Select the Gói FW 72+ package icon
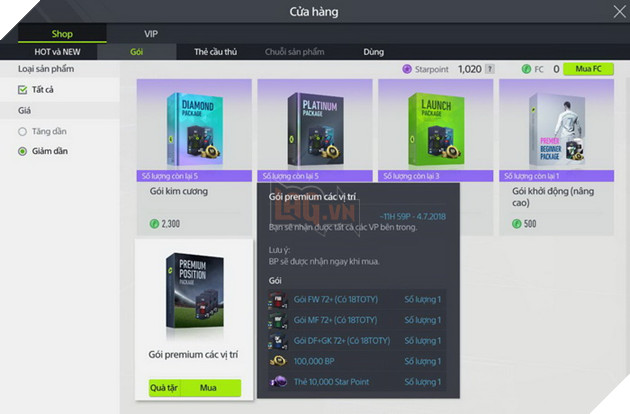This screenshot has width=630, height=414. (278, 299)
